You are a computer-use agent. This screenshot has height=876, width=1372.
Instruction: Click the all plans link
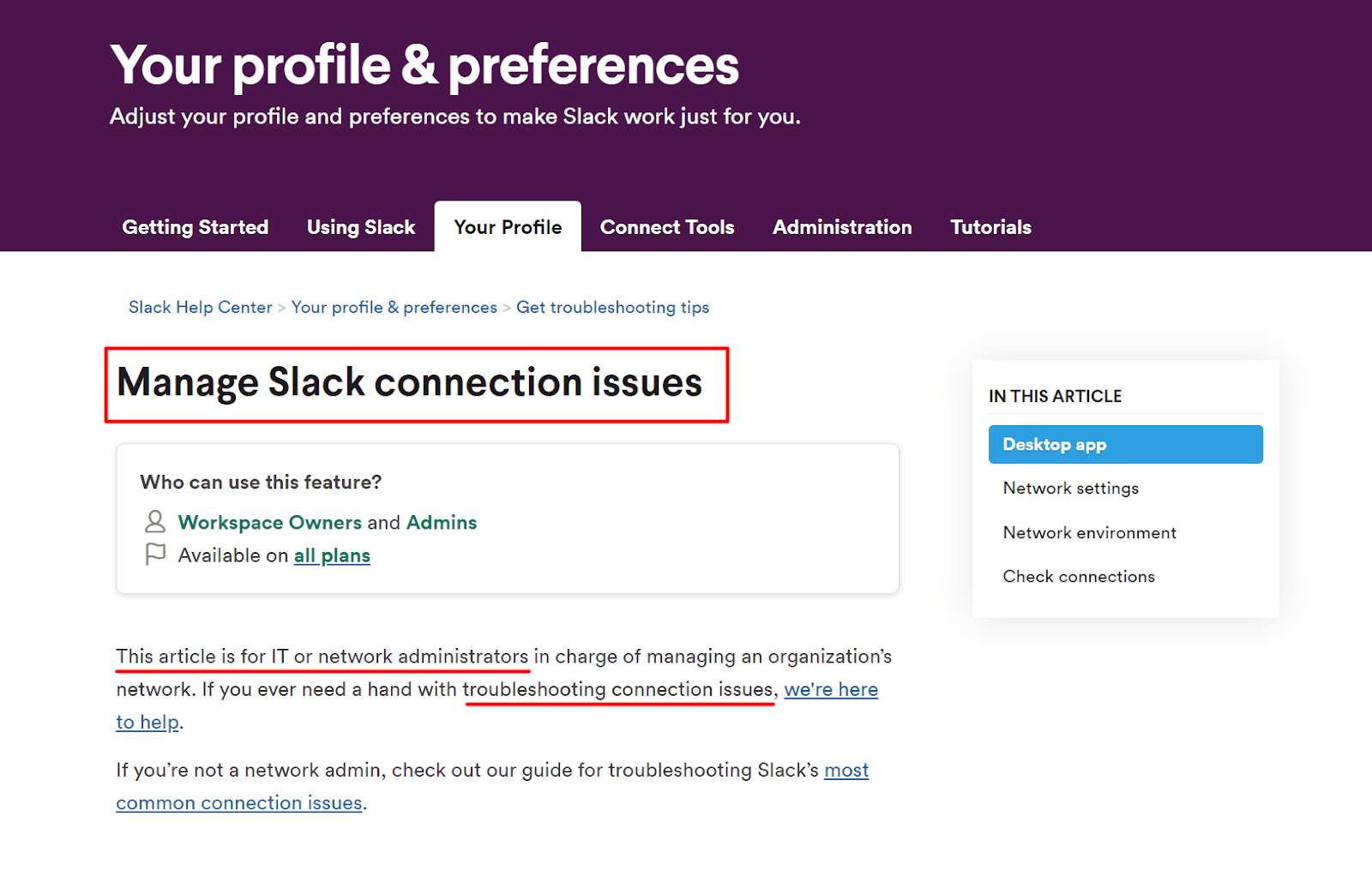click(332, 555)
